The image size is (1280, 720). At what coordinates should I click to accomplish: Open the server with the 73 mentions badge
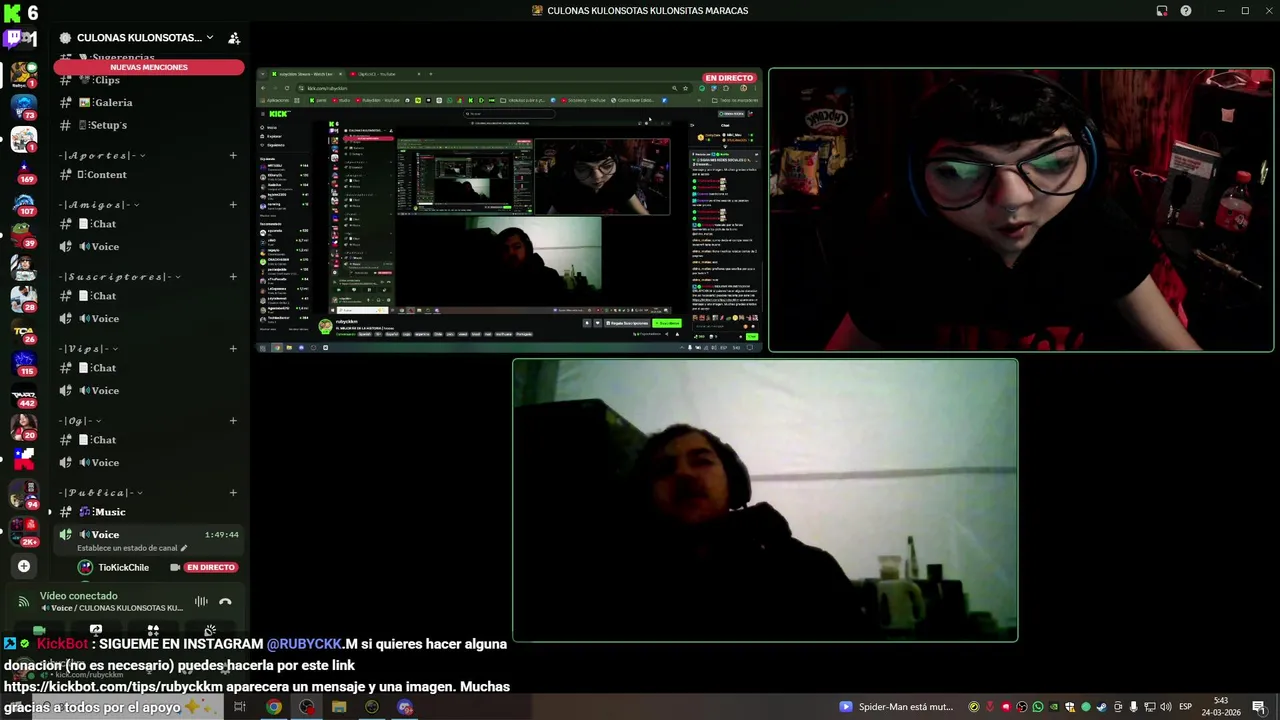24,106
